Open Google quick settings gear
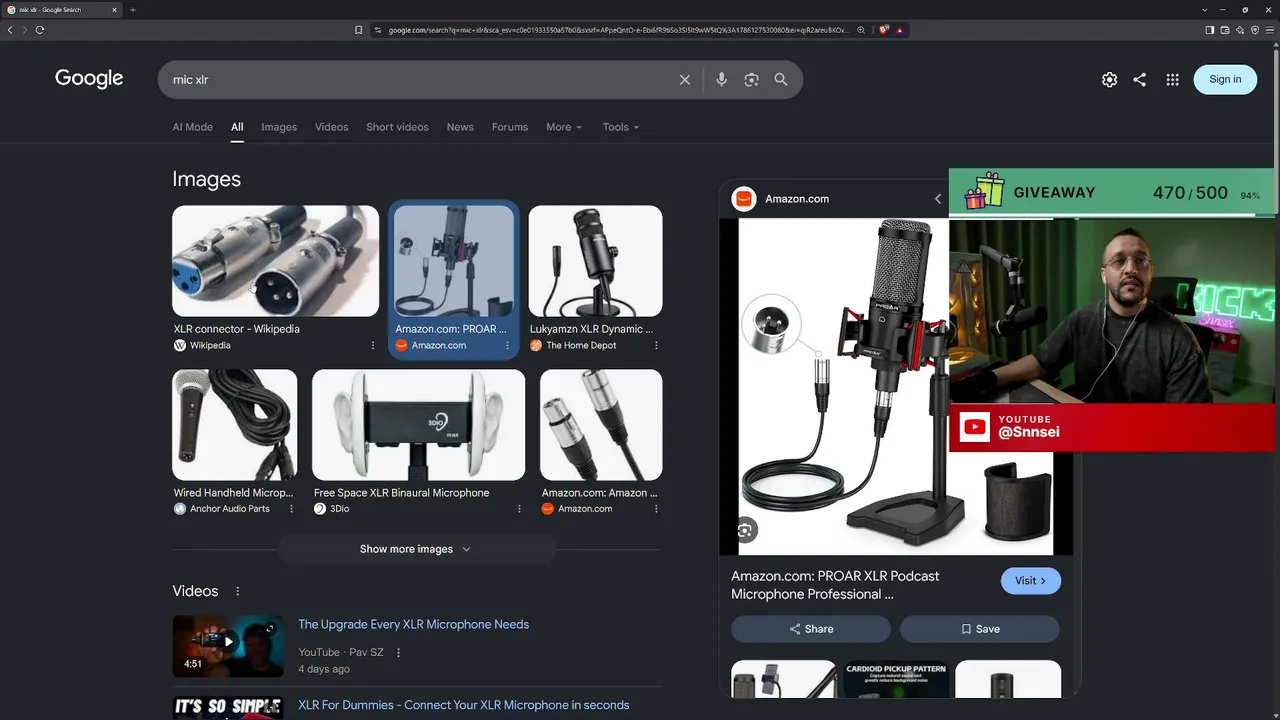 1109,80
